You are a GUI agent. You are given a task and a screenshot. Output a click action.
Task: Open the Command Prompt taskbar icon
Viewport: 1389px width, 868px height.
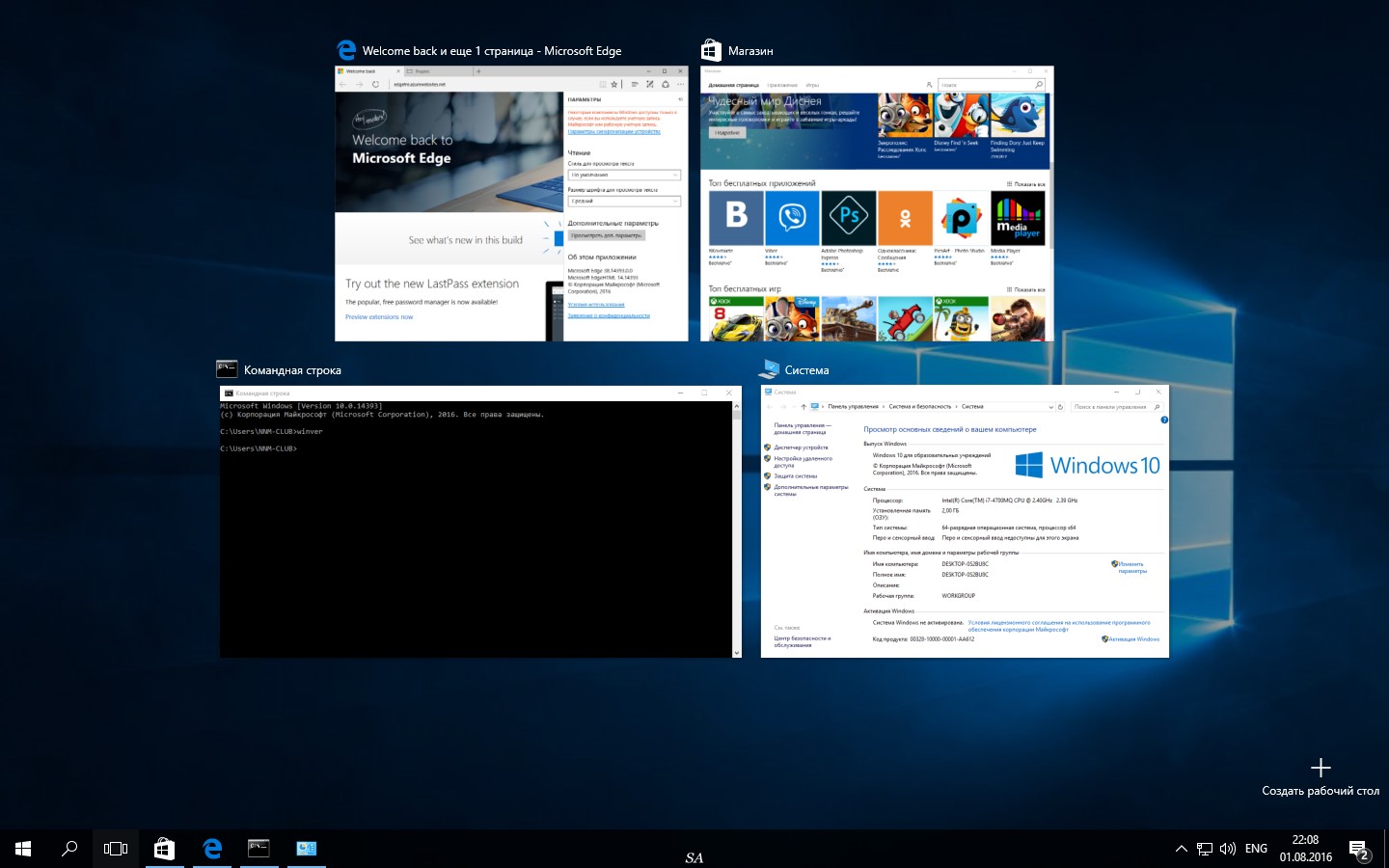pos(259,849)
